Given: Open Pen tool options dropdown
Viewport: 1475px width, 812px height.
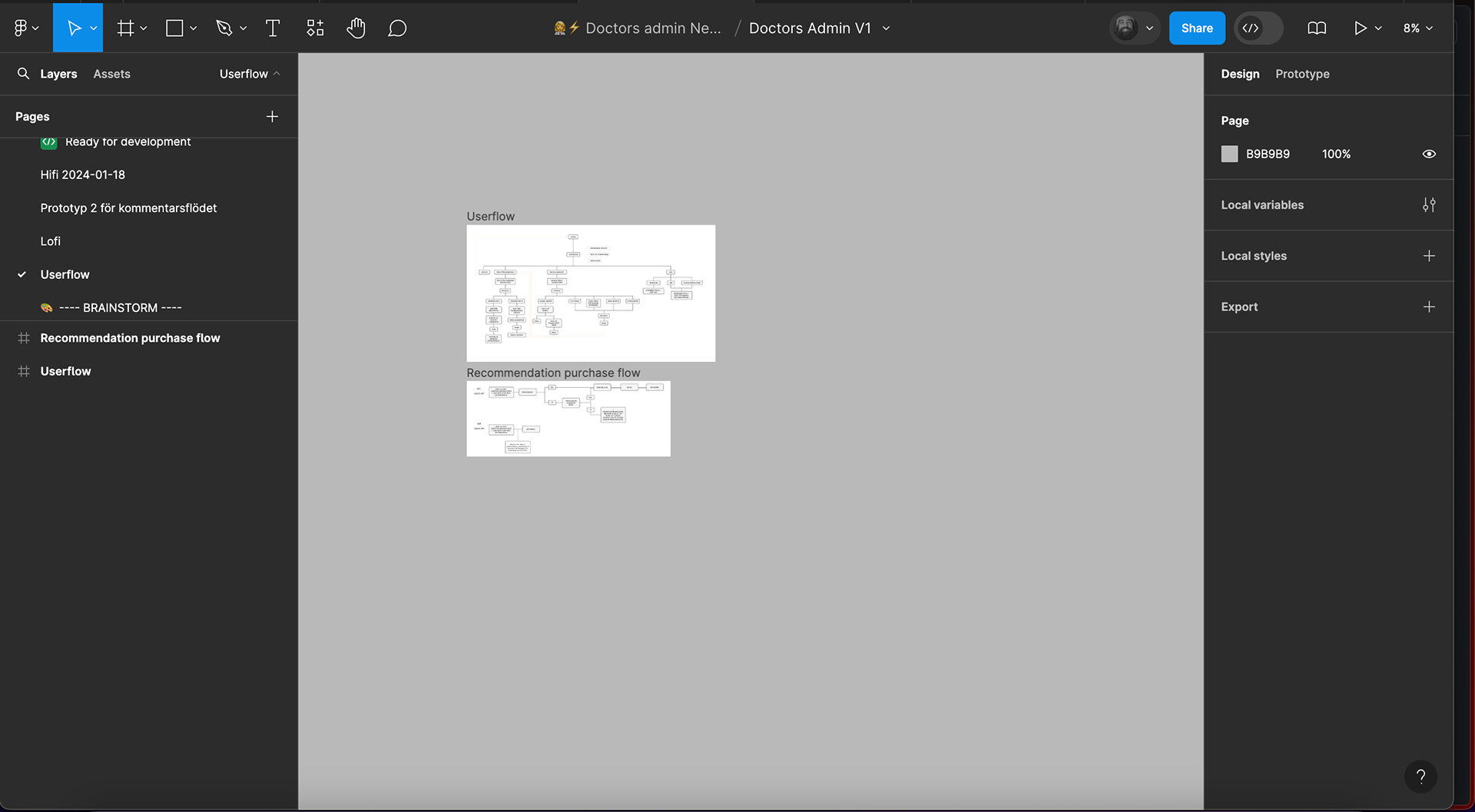Looking at the screenshot, I should [243, 28].
